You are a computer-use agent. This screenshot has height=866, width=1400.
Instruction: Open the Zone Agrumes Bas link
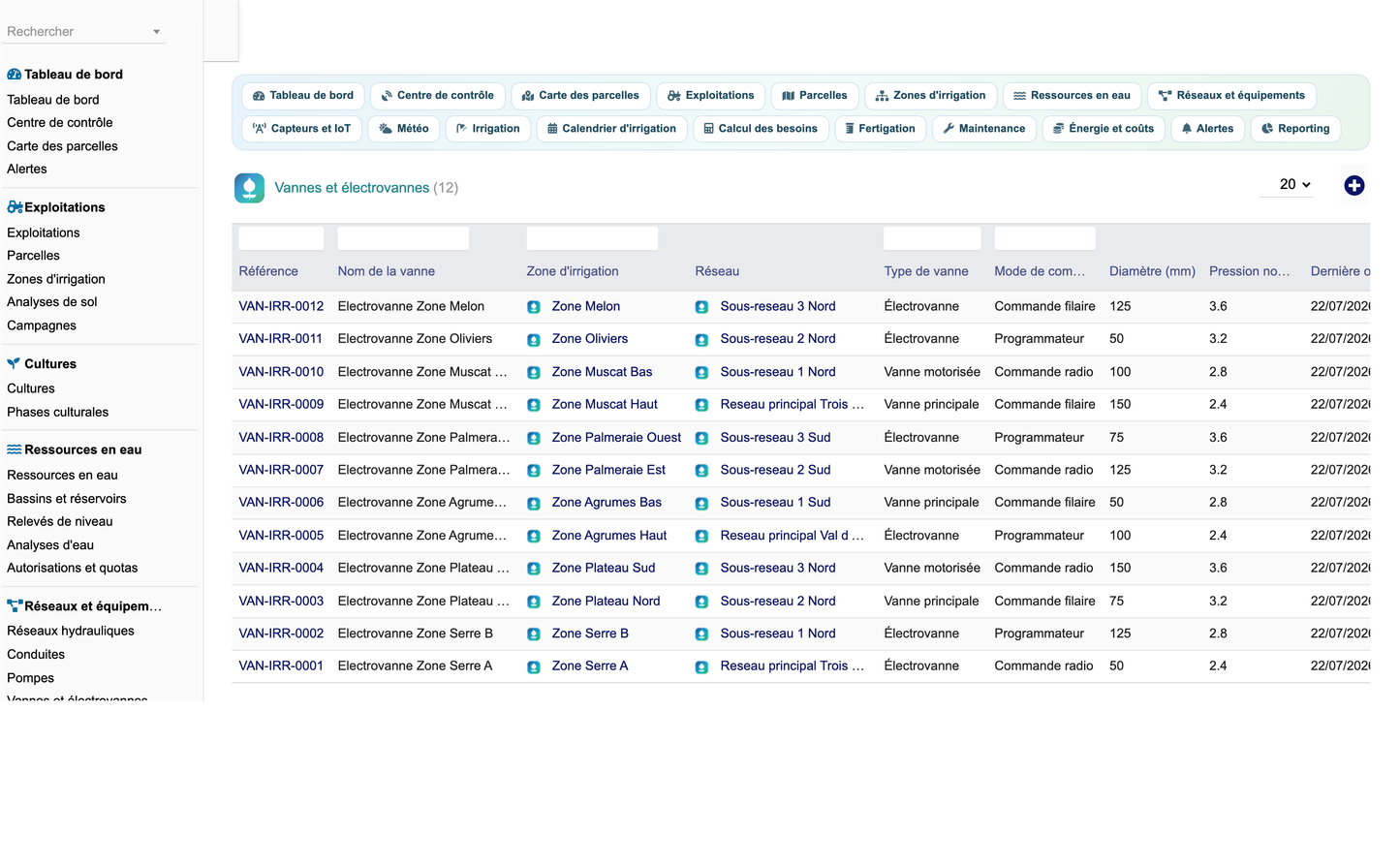point(607,502)
